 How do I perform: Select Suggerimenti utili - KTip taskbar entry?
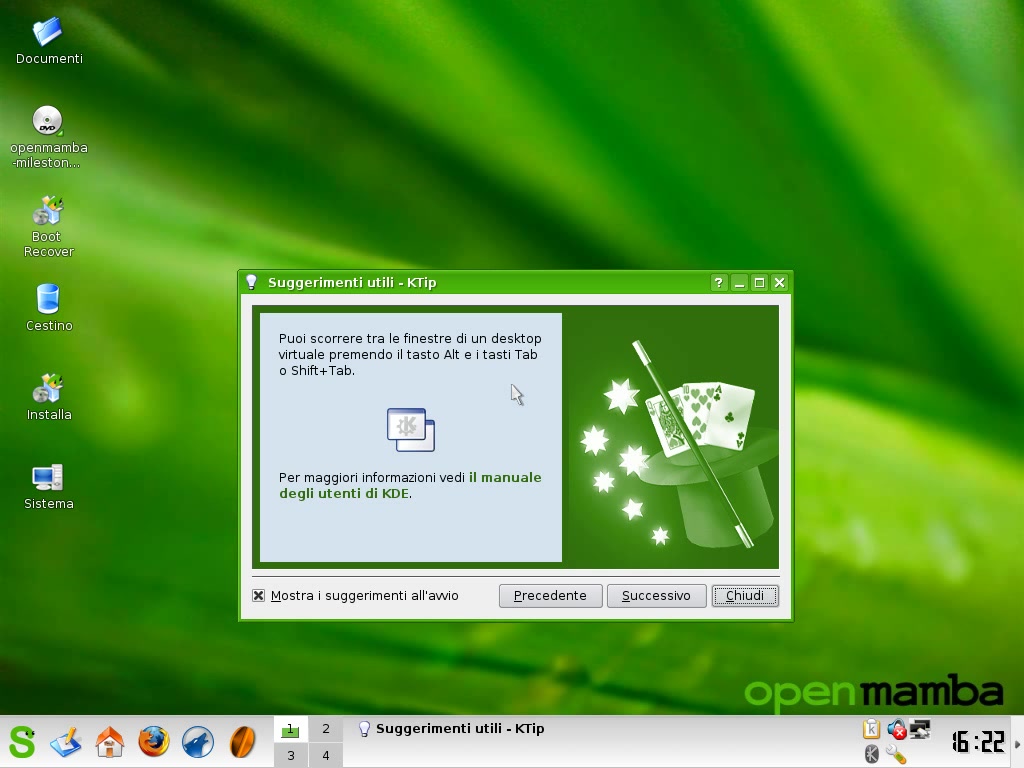(x=452, y=729)
